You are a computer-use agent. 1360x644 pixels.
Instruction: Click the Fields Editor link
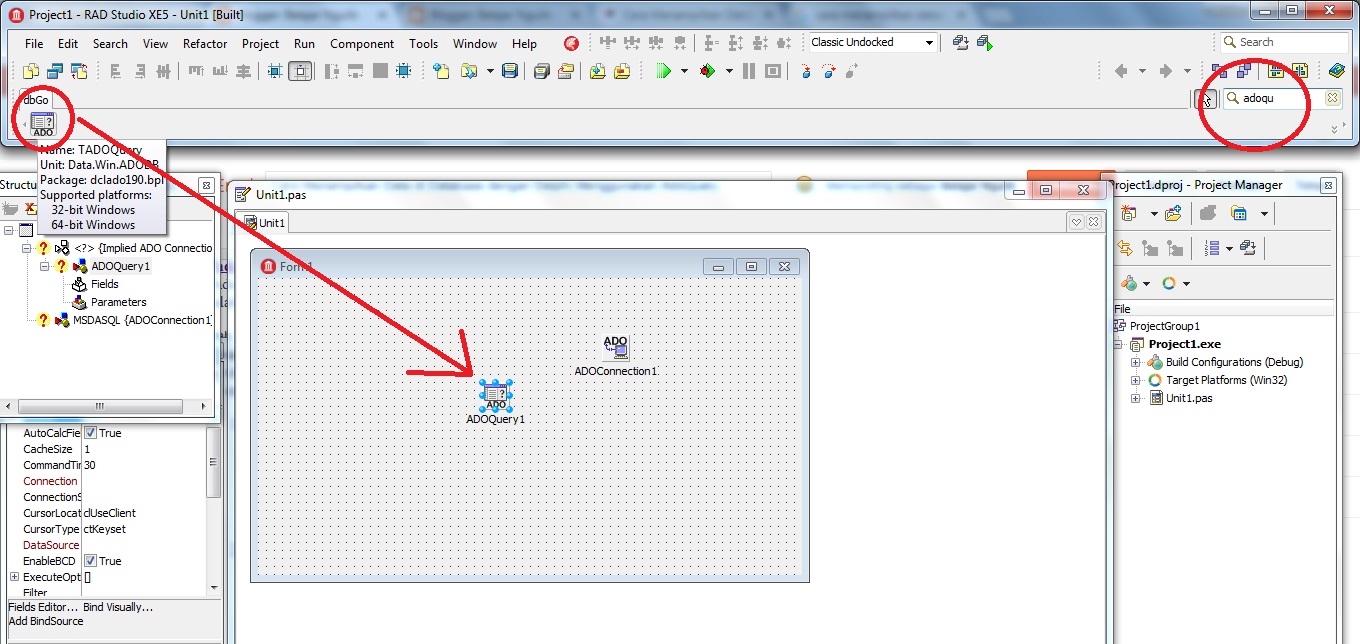(x=42, y=607)
